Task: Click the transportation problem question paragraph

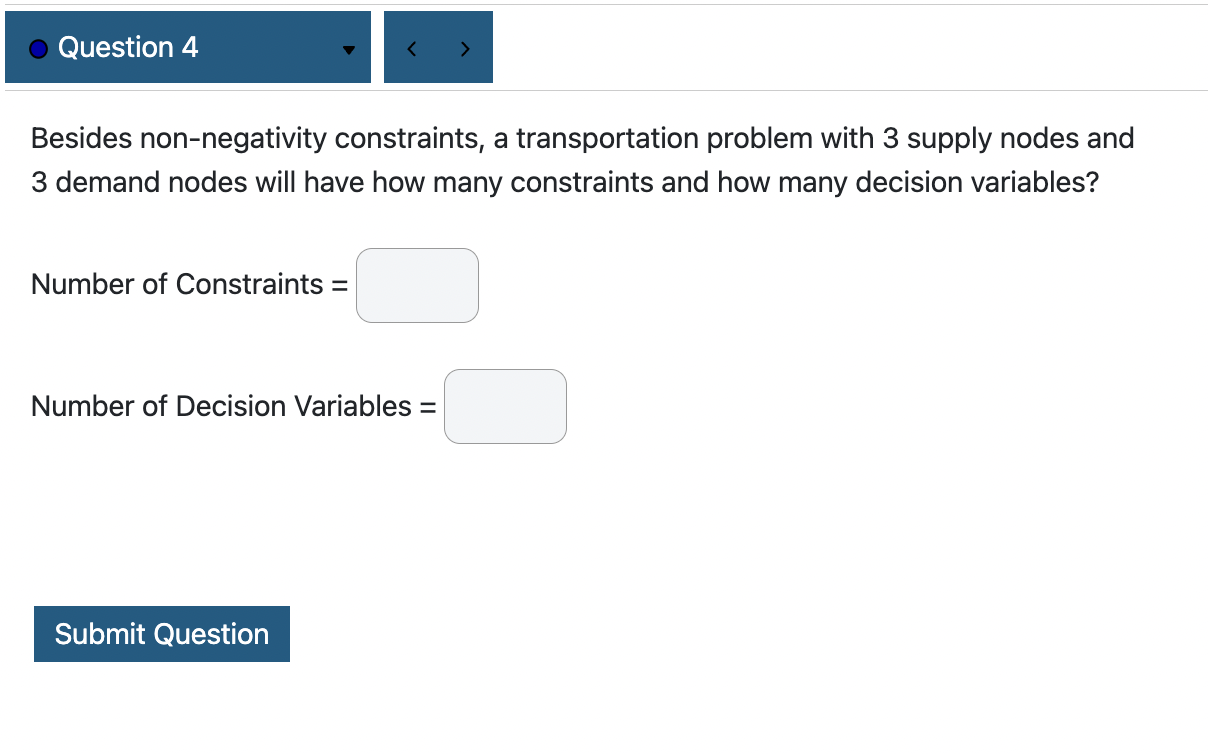Action: click(583, 160)
